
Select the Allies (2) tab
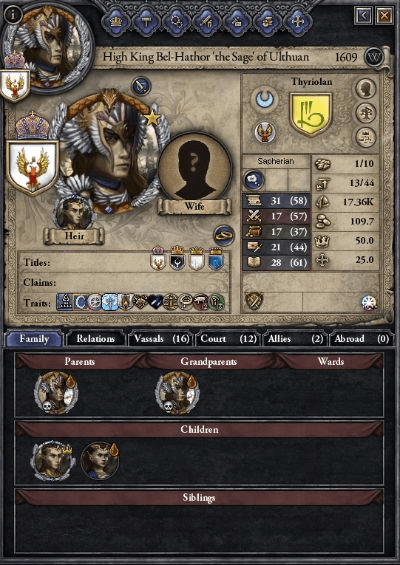(x=295, y=339)
